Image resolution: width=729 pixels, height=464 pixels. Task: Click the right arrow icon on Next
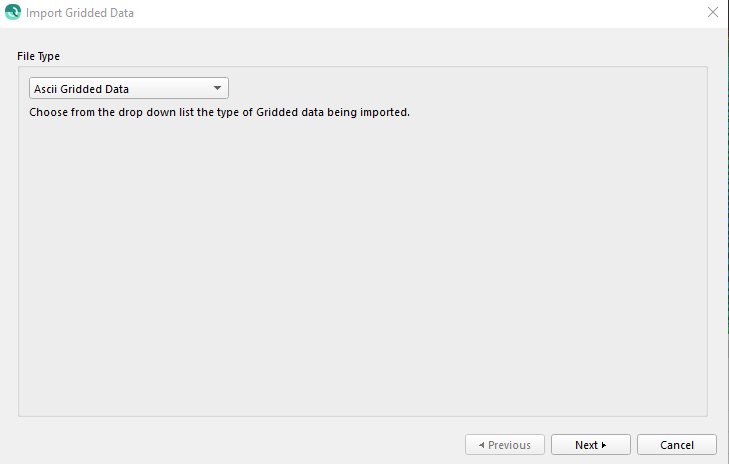[x=604, y=445]
